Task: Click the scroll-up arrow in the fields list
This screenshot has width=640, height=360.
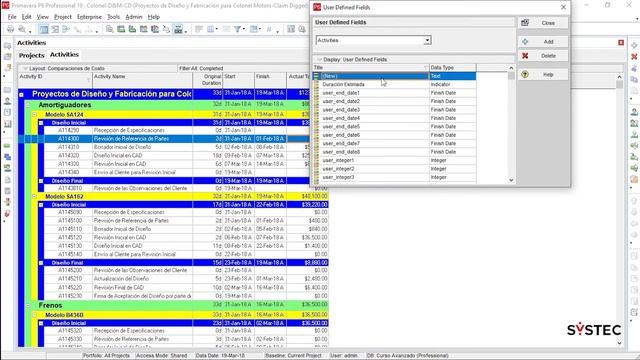Action: [511, 68]
